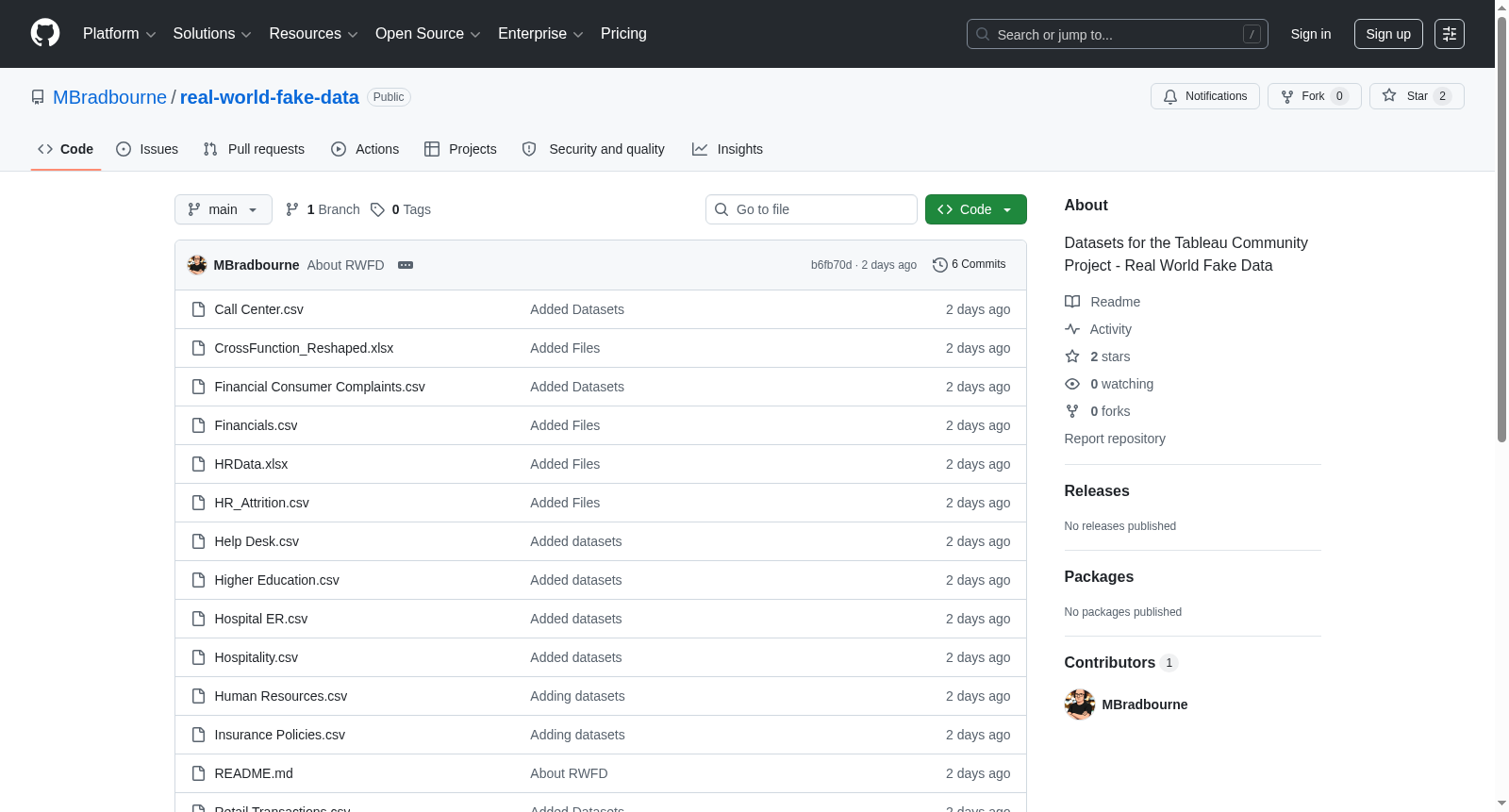1509x812 pixels.
Task: Go to the GitHub homepage logo
Action: (45, 34)
